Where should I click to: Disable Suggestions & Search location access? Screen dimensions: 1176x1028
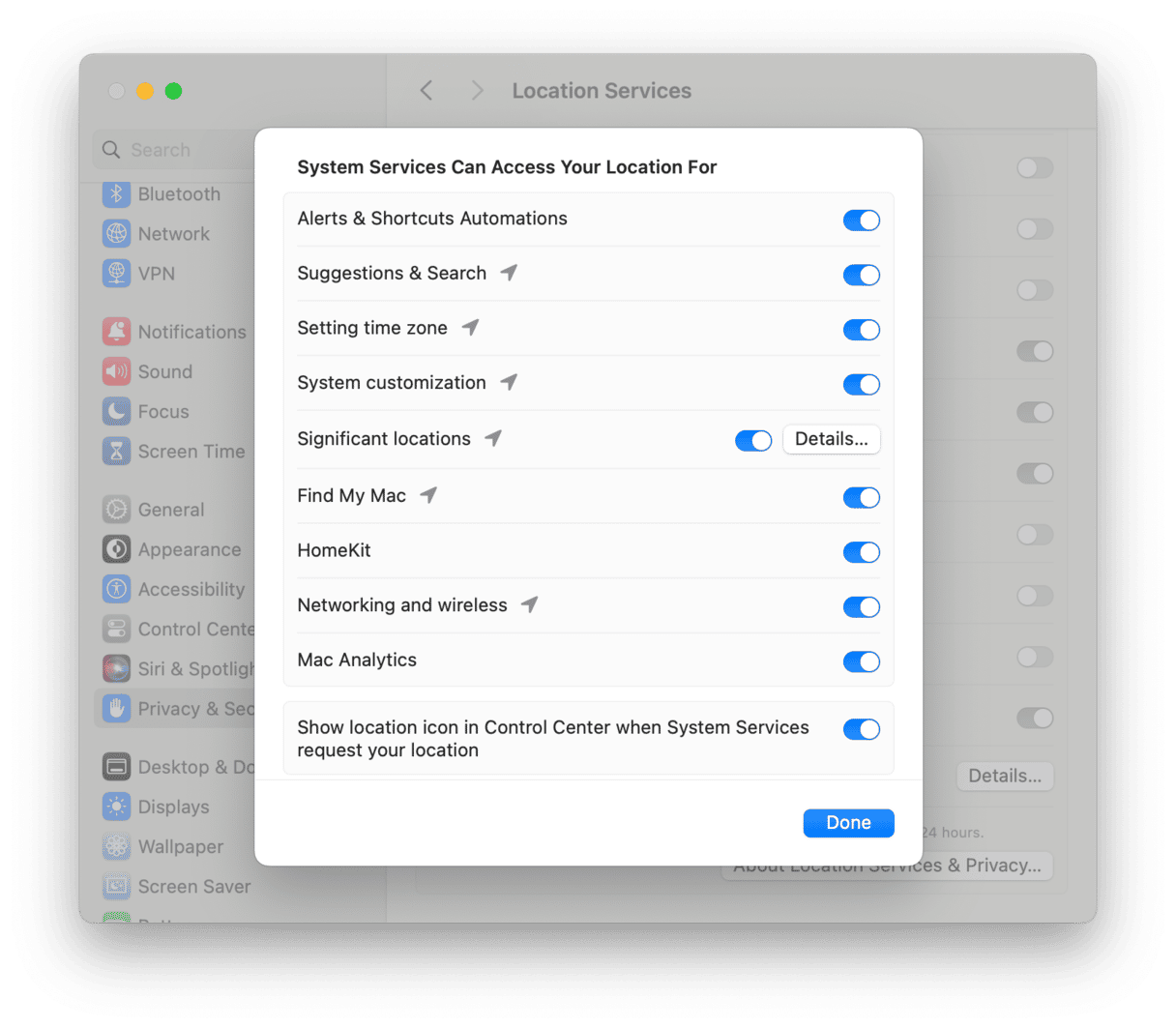pyautogui.click(x=861, y=275)
